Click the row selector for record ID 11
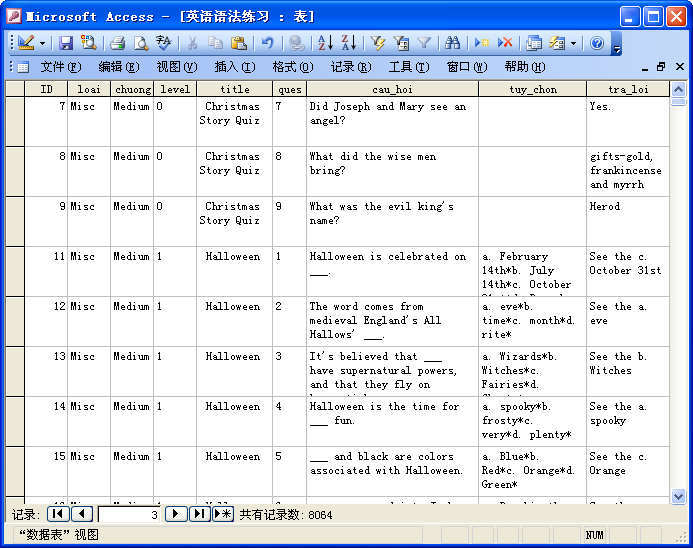 point(15,271)
